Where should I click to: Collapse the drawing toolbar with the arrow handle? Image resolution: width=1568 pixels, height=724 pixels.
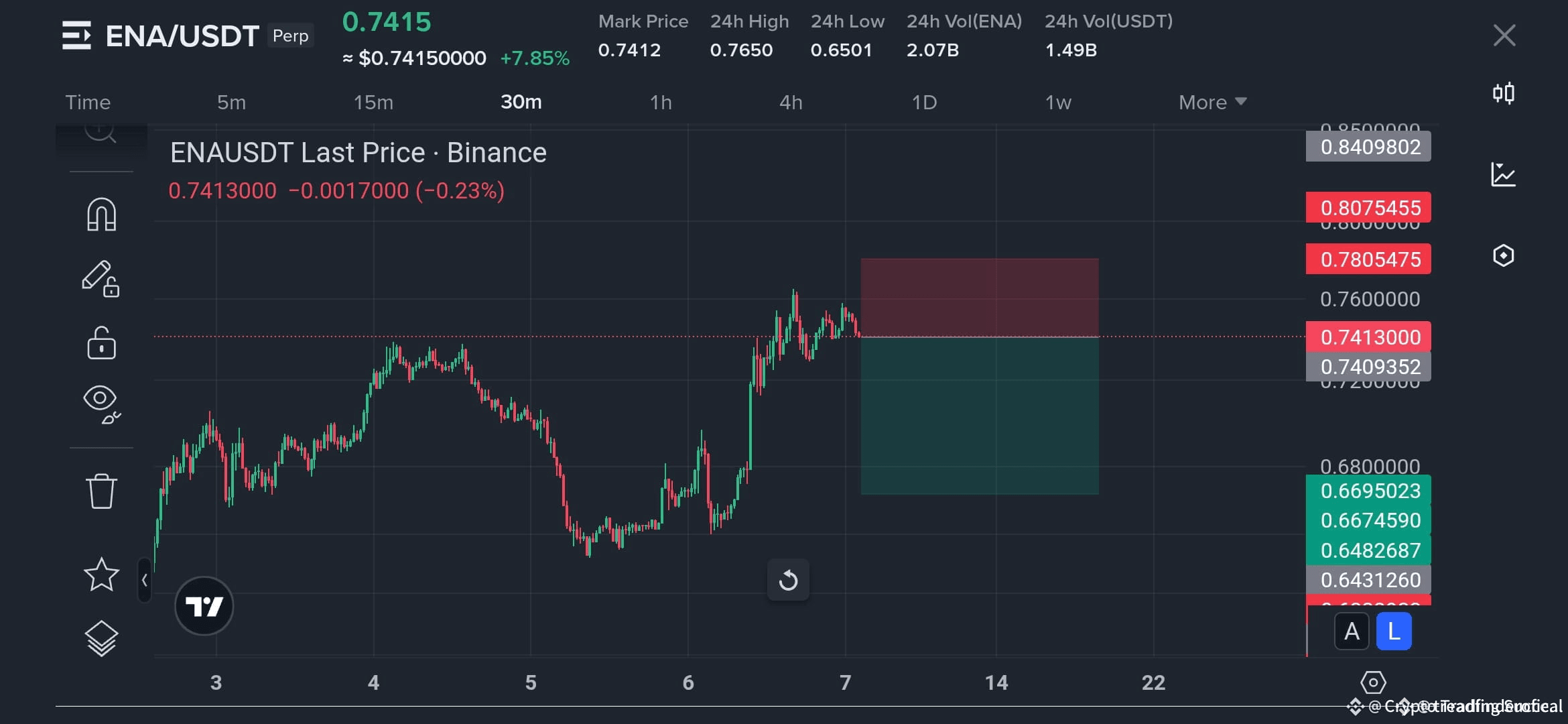(x=144, y=580)
